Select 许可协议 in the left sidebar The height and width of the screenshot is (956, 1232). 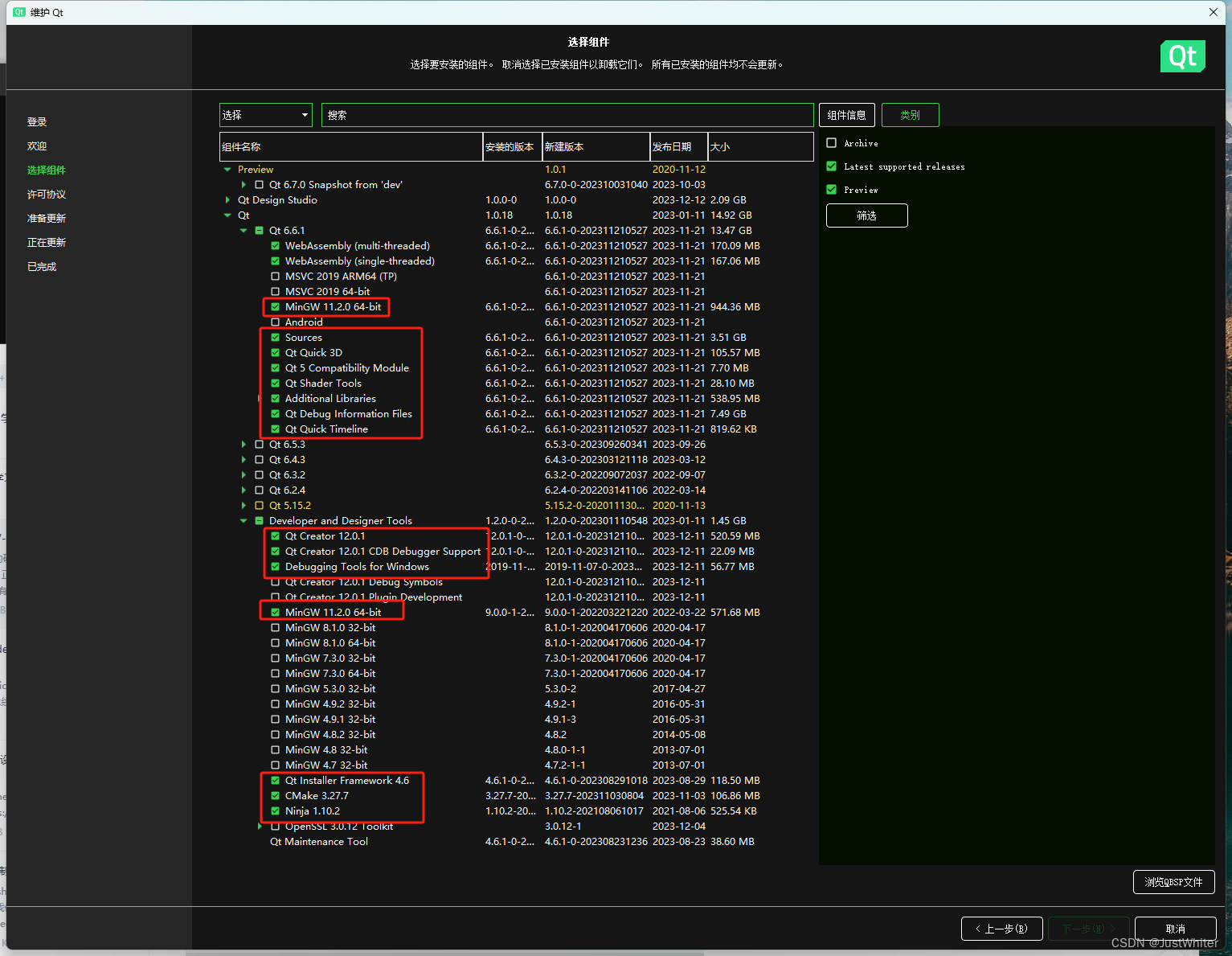(x=46, y=194)
